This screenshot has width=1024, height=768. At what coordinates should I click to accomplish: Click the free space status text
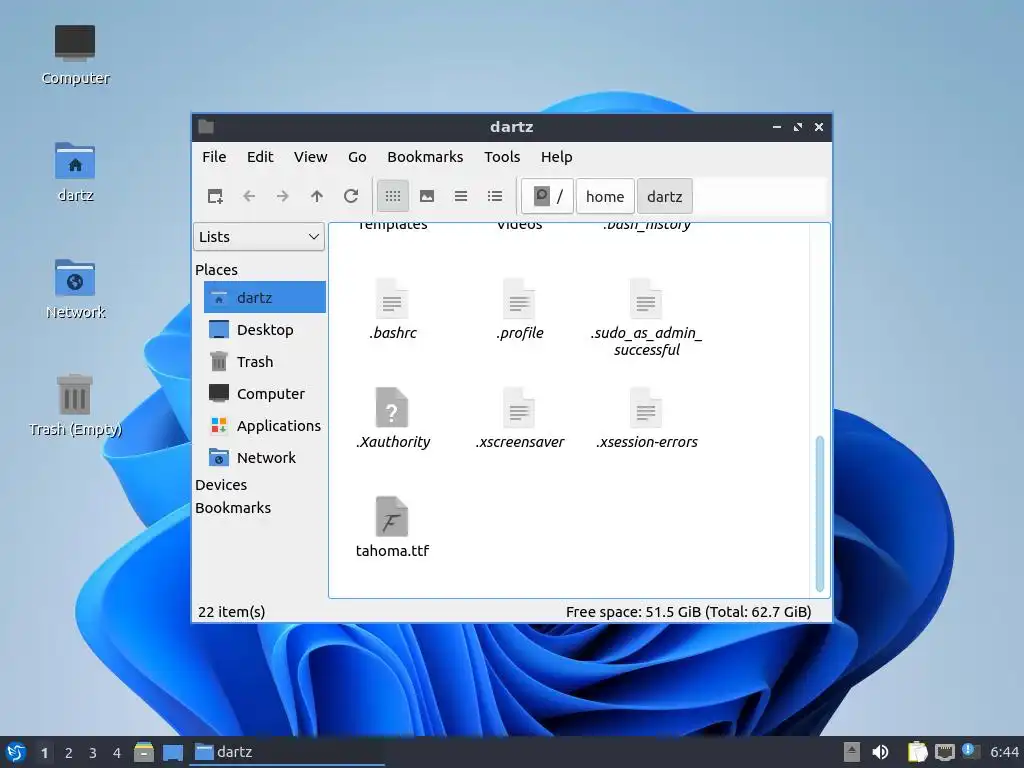[688, 612]
